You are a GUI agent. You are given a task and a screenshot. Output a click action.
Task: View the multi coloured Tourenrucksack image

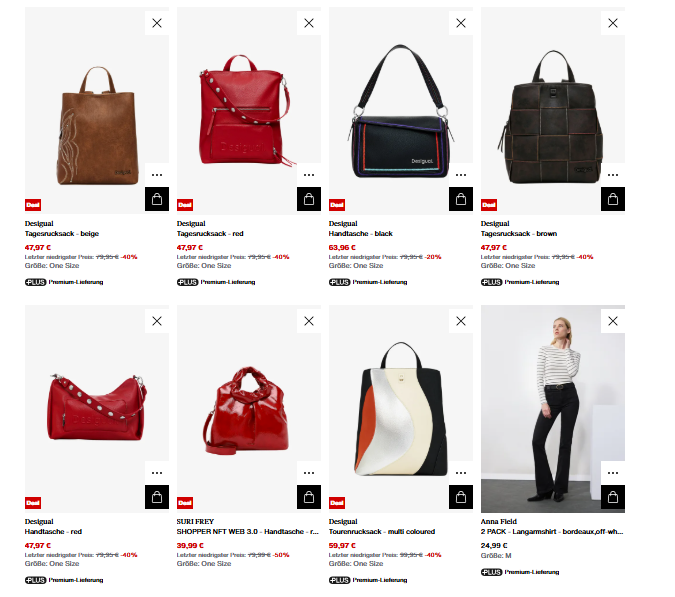[400, 409]
